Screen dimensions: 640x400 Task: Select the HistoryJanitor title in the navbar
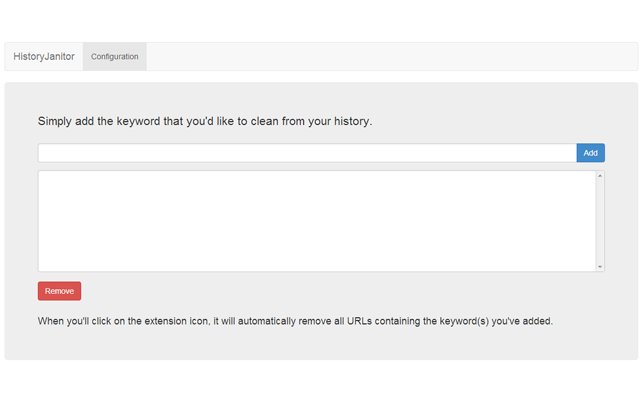point(44,57)
